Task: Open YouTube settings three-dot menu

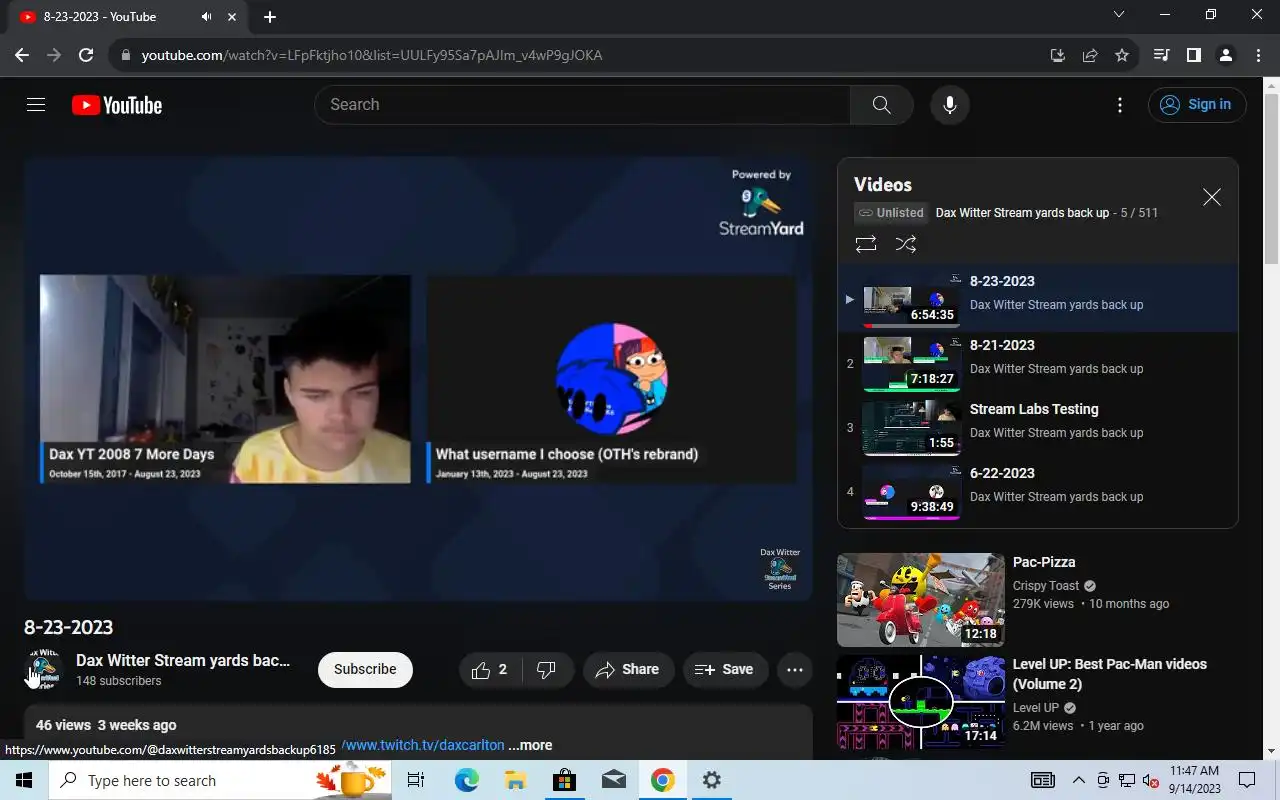Action: tap(1120, 105)
